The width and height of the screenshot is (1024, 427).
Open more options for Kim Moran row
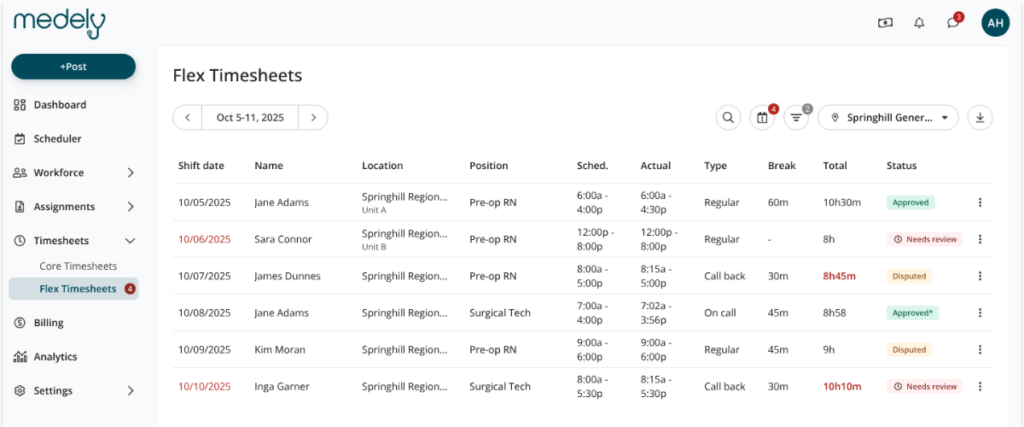pos(980,349)
